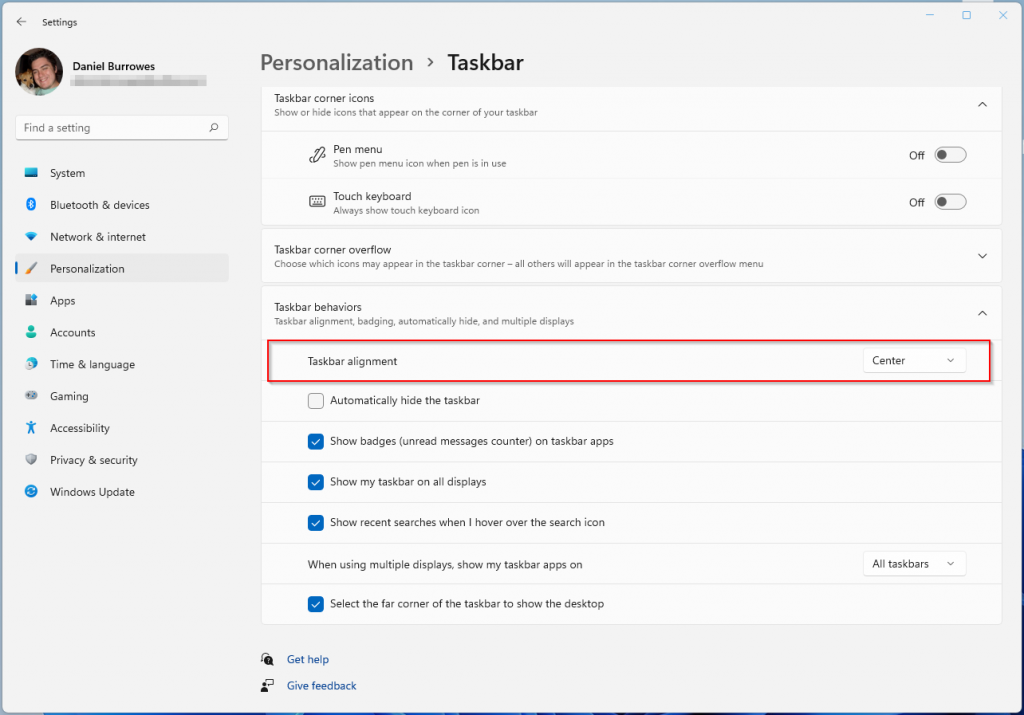Image resolution: width=1024 pixels, height=715 pixels.
Task: Open Privacy & security category
Action: [122, 460]
